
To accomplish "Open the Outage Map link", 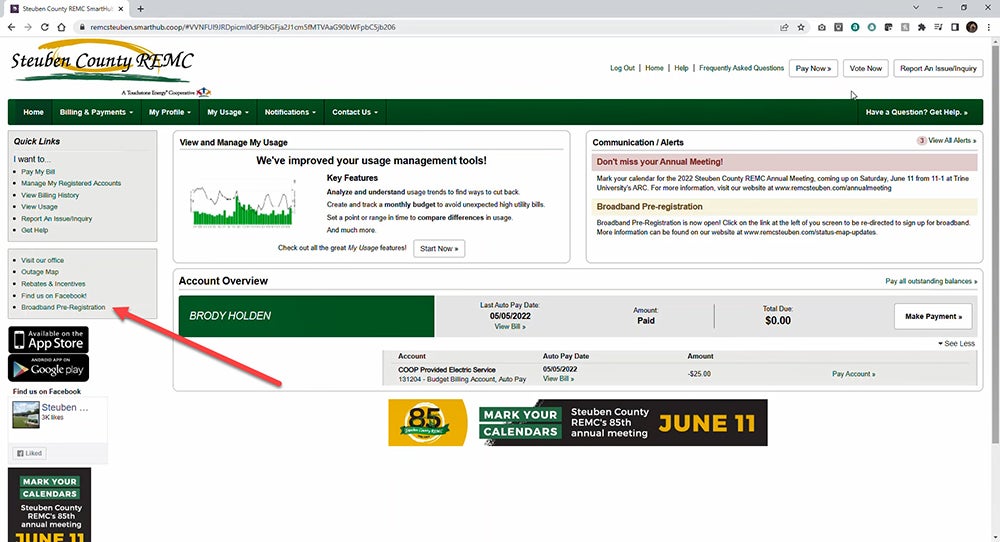I will point(40,272).
